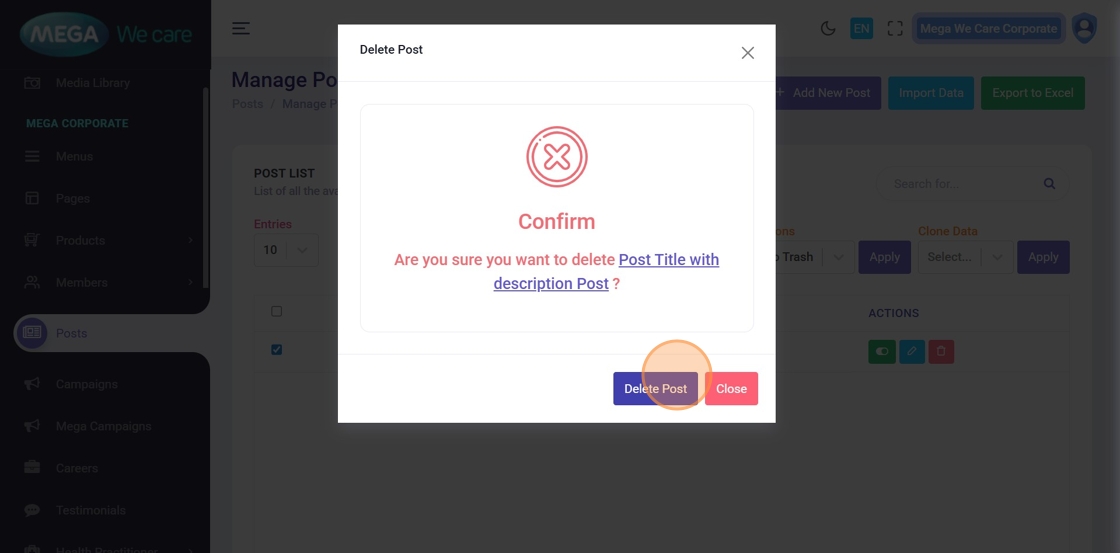The width and height of the screenshot is (1120, 553).
Task: Click the hamburger menu toggle icon
Action: coord(241,28)
